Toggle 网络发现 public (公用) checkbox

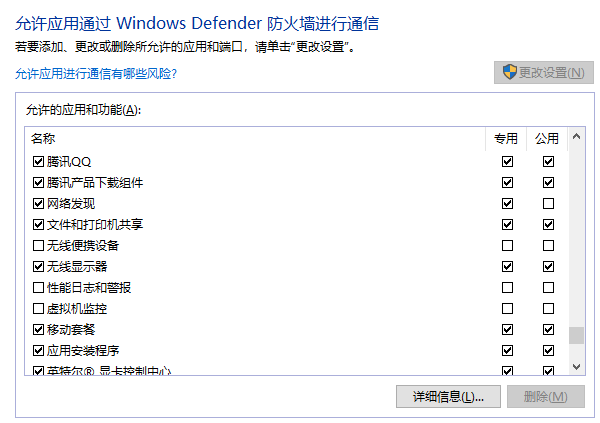(x=548, y=204)
